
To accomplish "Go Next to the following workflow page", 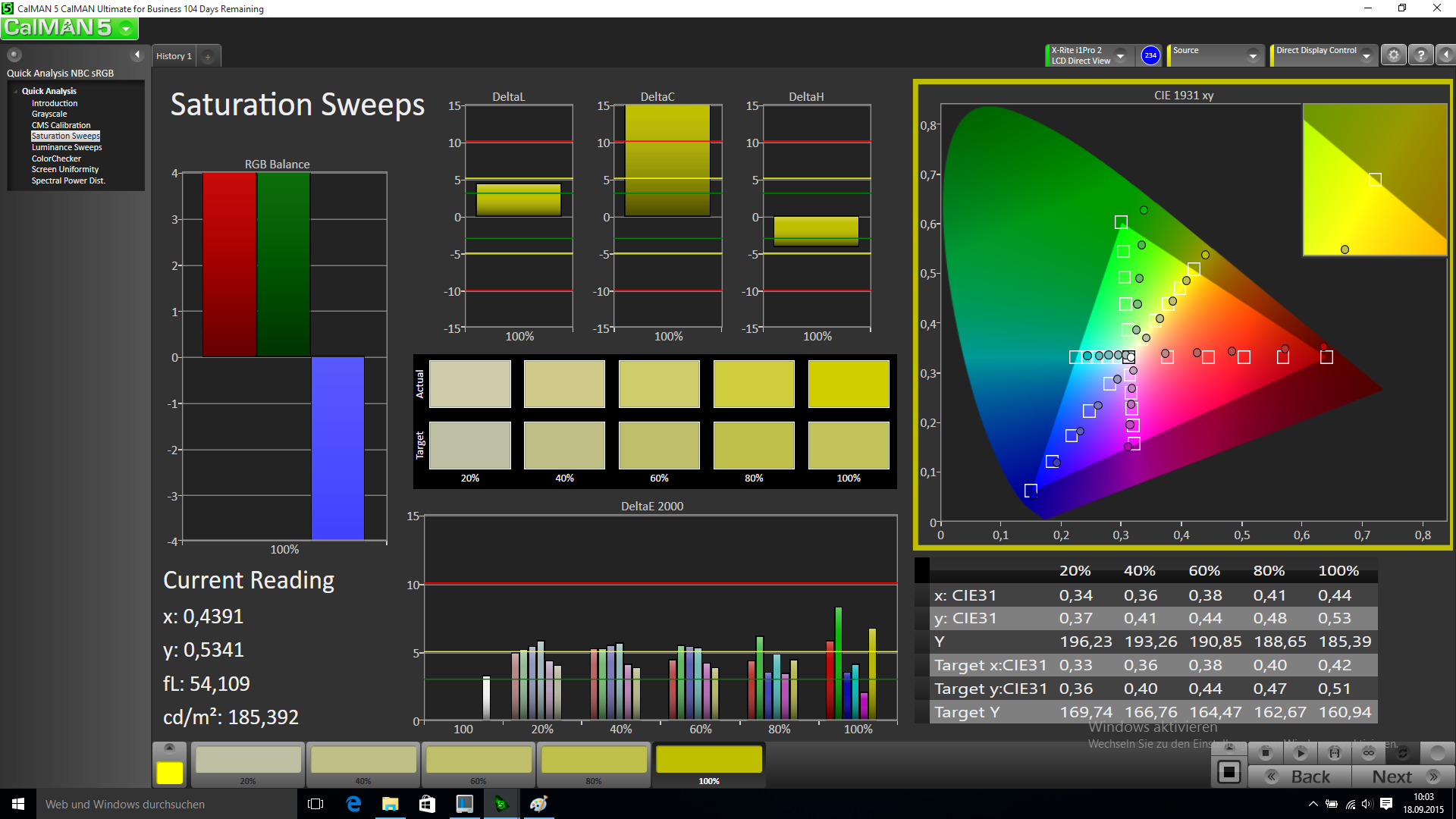I will click(1403, 777).
